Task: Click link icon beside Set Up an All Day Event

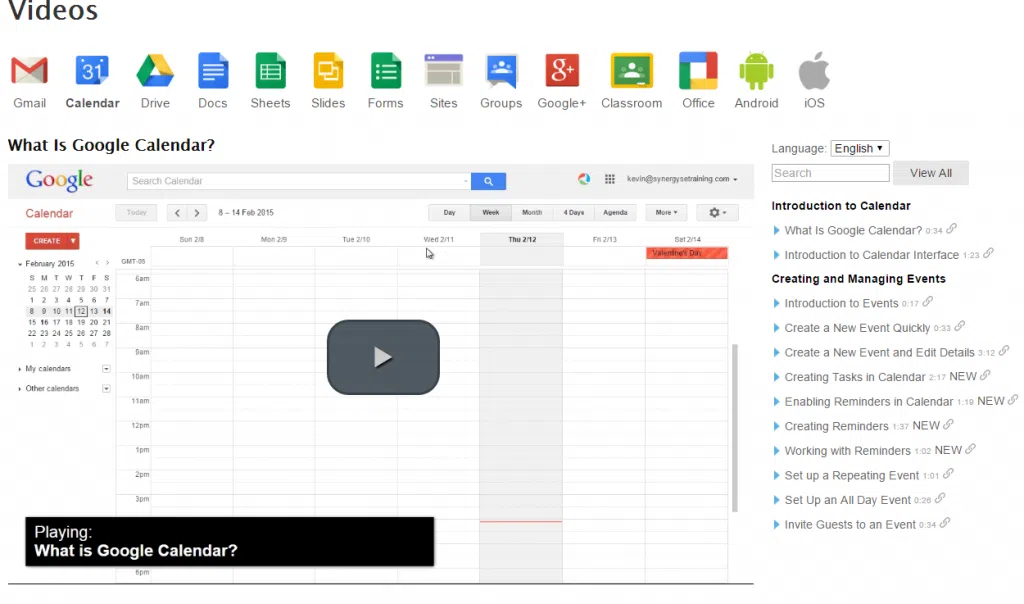Action: pos(940,498)
